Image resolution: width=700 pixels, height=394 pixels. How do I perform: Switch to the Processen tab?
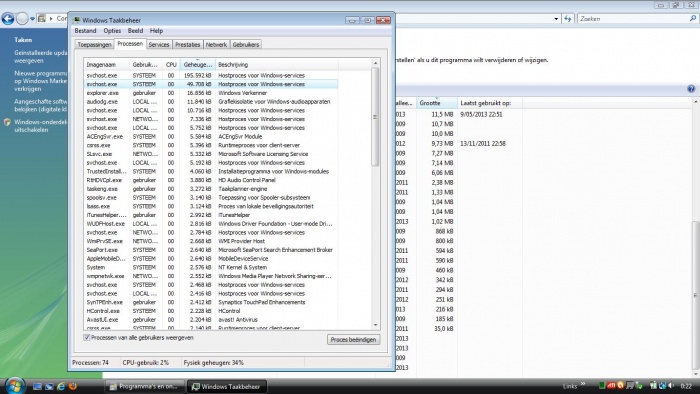130,44
